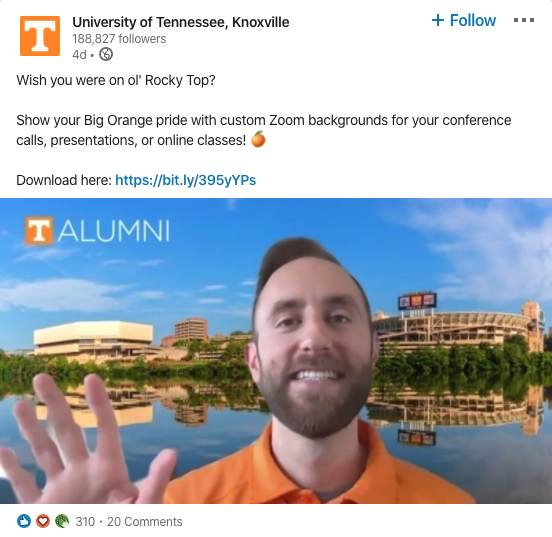Click the globe public visibility icon

point(106,55)
